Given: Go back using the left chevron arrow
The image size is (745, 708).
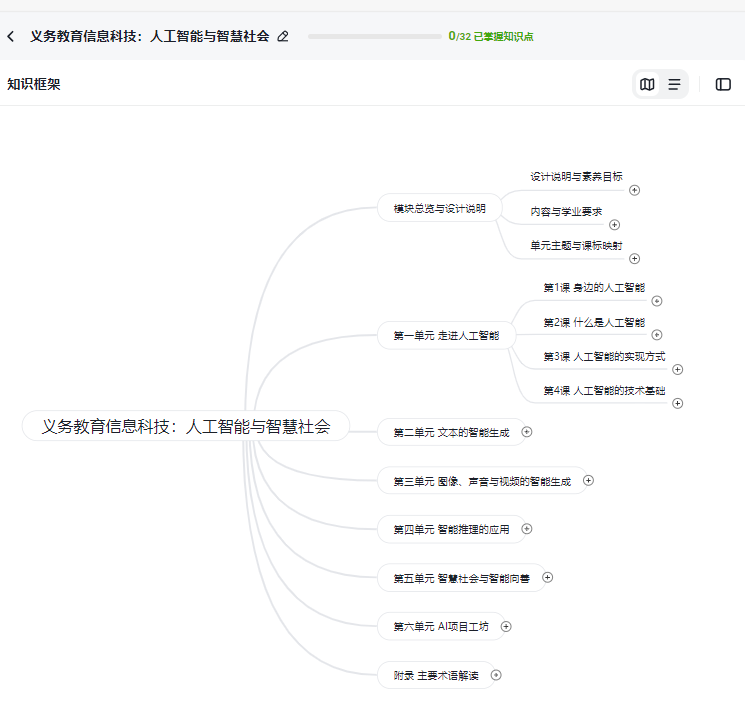Looking at the screenshot, I should tap(11, 36).
